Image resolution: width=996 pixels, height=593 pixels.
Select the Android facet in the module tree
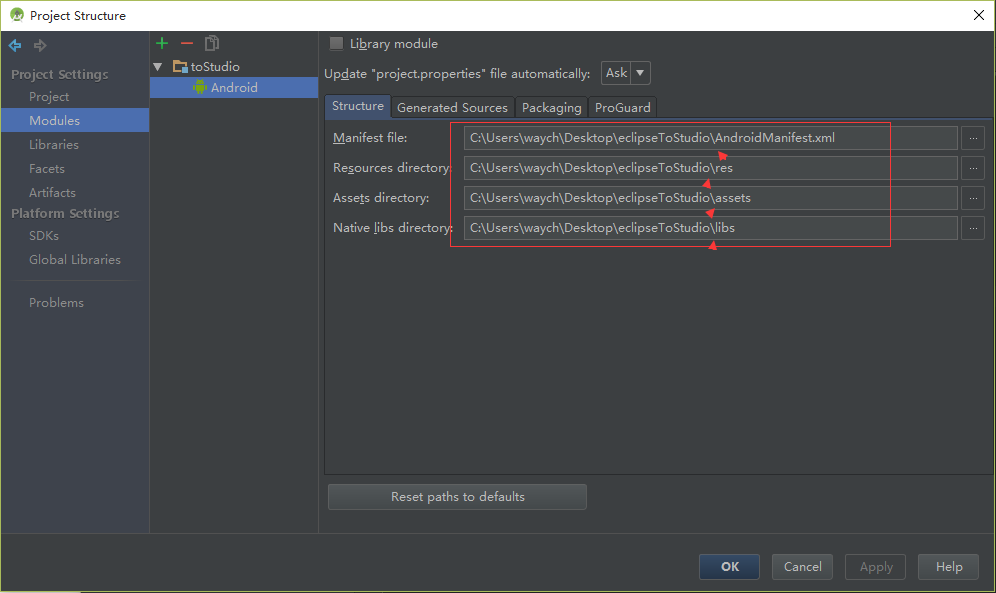[234, 88]
